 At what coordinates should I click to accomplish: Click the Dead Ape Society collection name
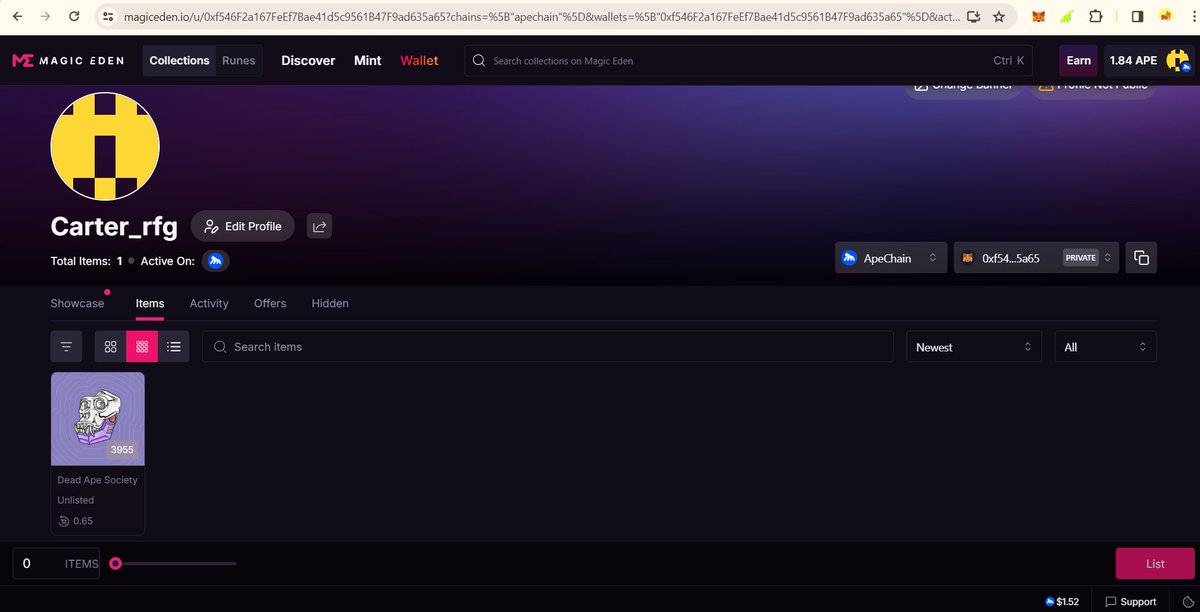tap(97, 480)
